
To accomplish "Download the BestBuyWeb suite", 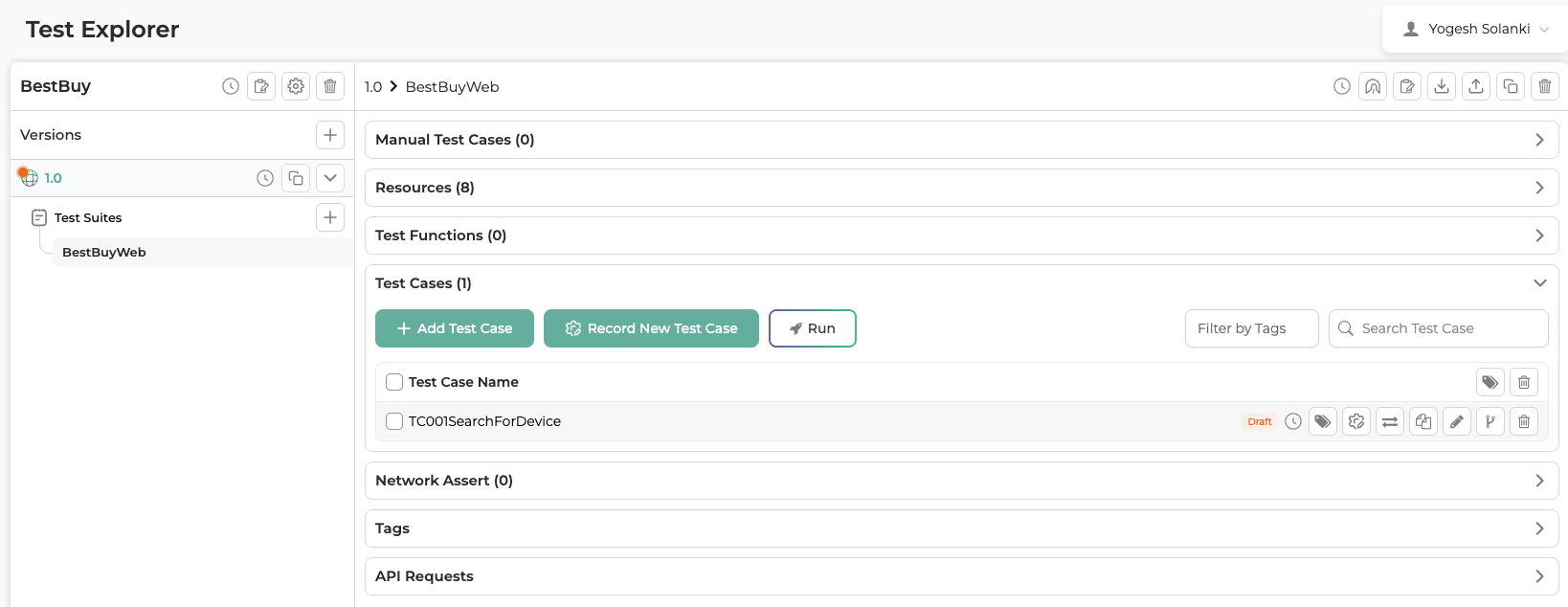I will pyautogui.click(x=1442, y=86).
